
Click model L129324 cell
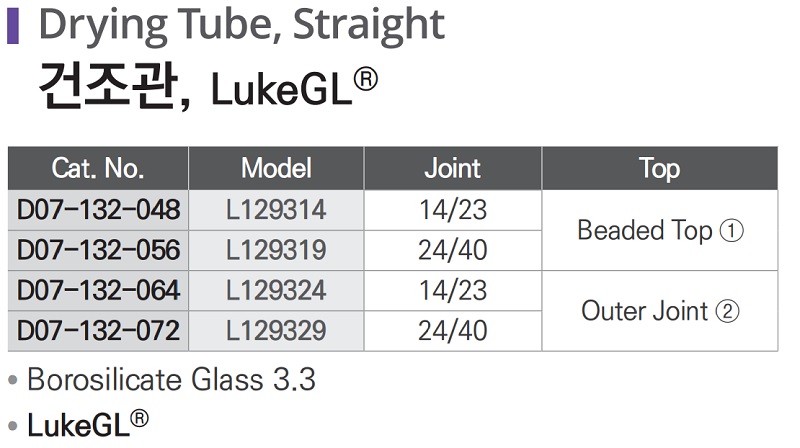276,290
